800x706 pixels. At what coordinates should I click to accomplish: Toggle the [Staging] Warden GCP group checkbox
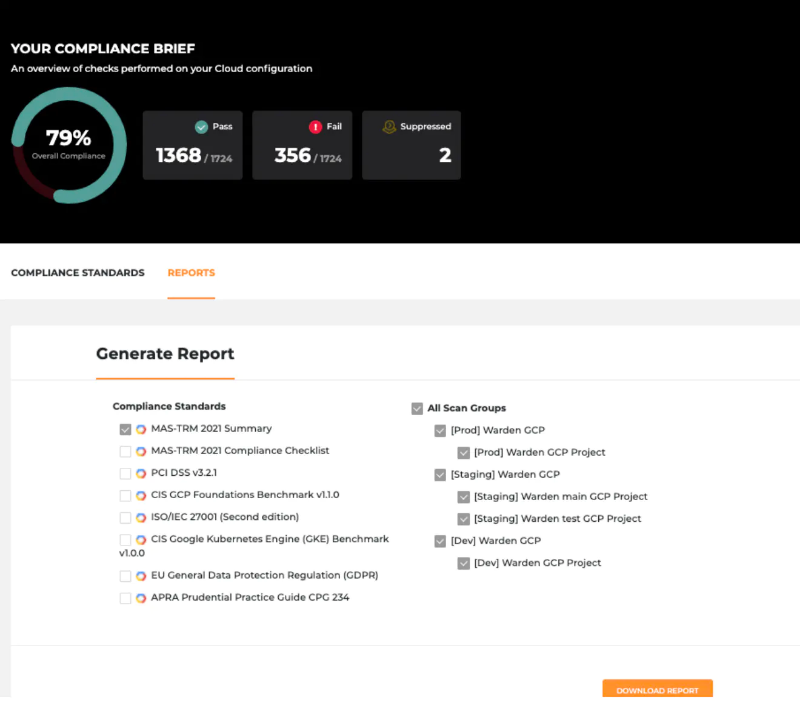coord(440,475)
